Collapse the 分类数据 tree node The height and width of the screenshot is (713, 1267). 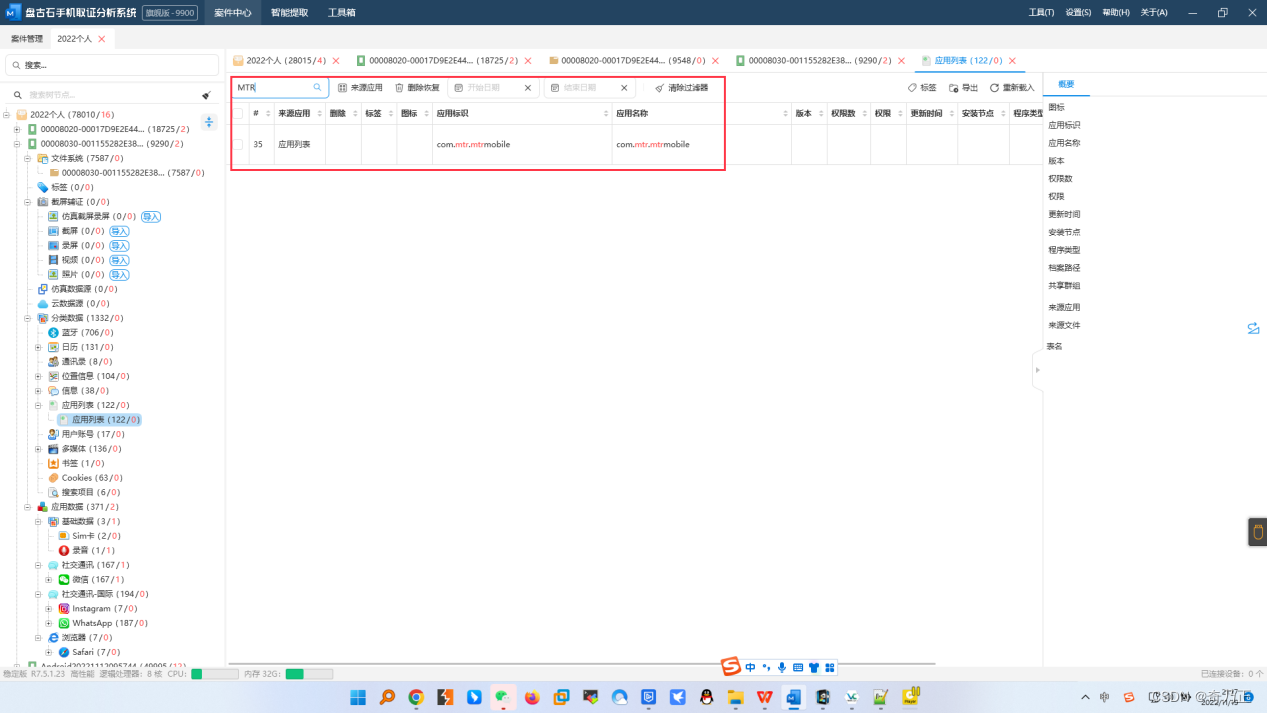click(28, 318)
